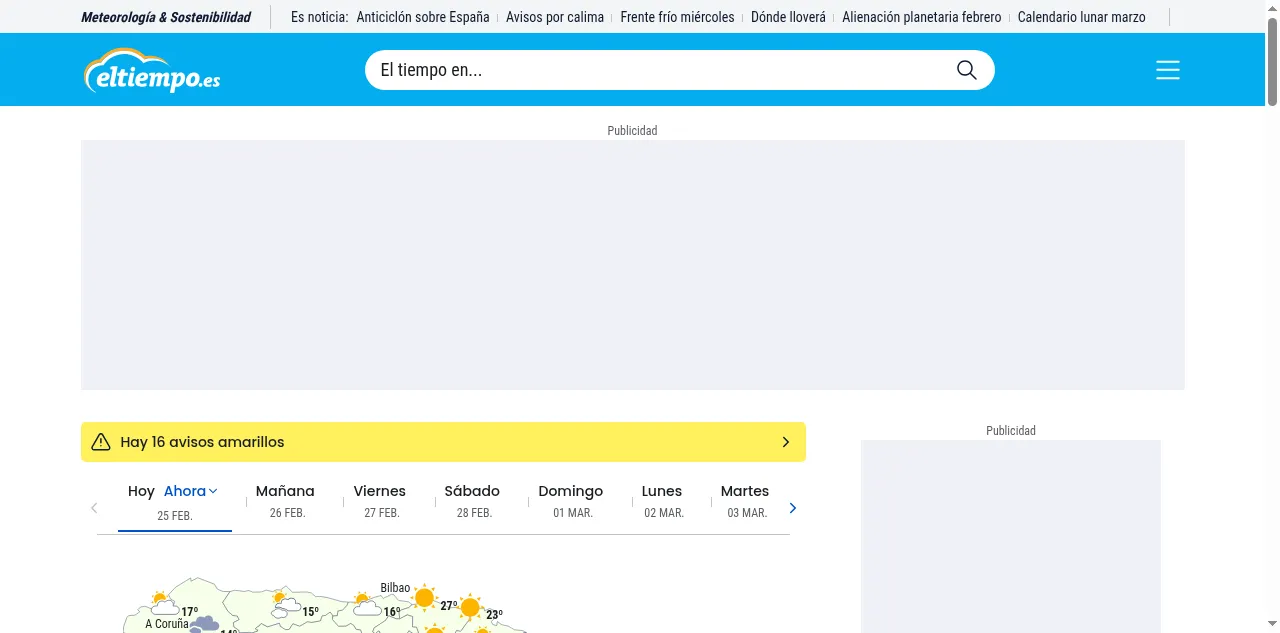
Task: Select the Mañana 26 FEB. tab
Action: 286,501
